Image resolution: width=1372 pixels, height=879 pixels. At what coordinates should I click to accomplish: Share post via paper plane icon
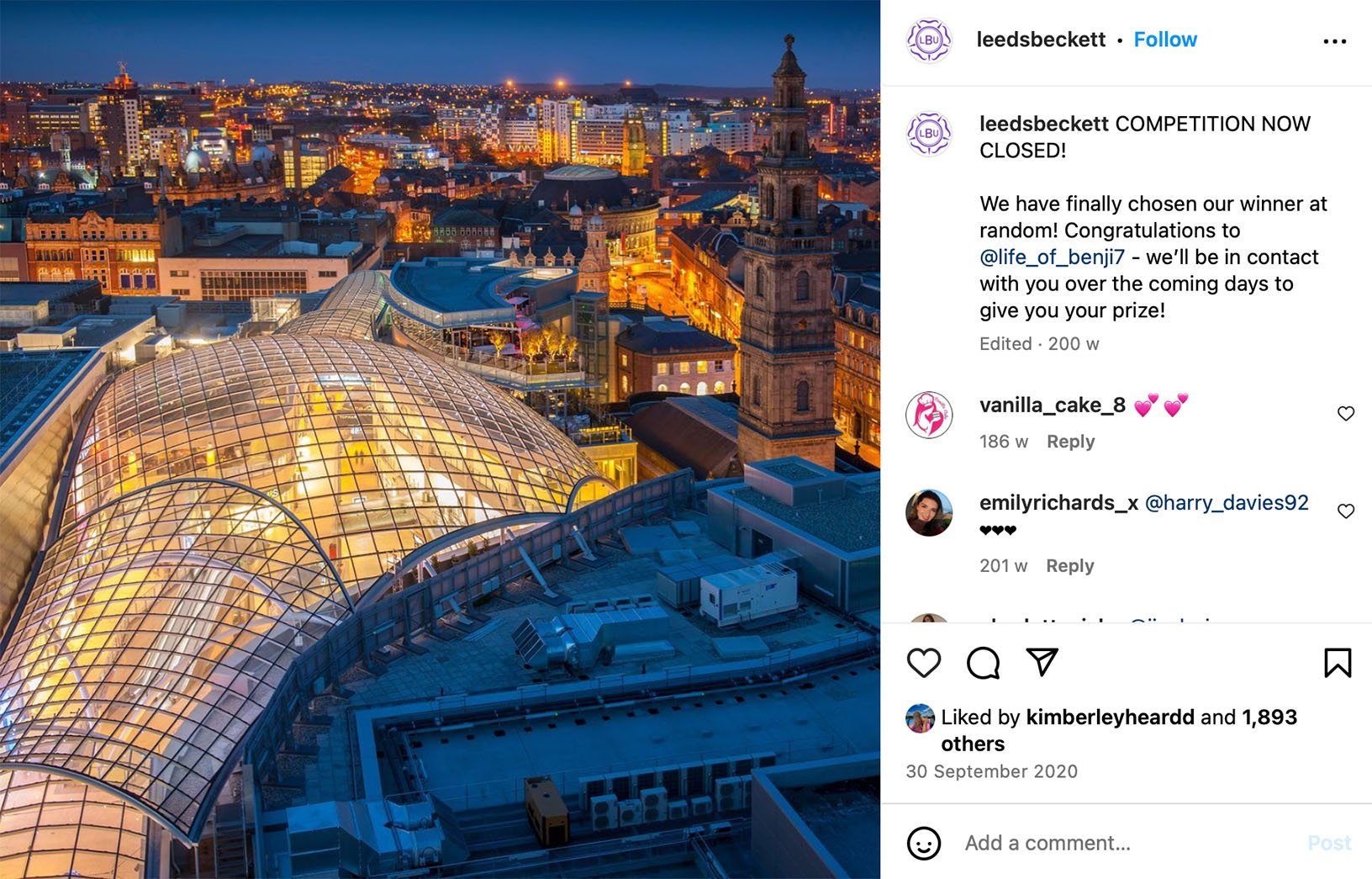pos(1042,662)
